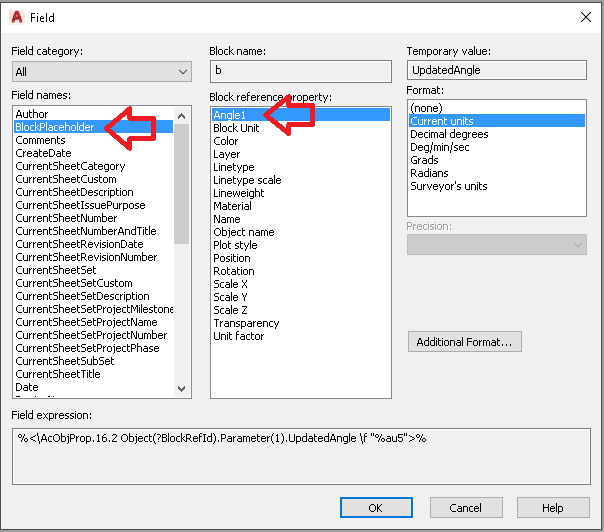Click the Temporary value field
The height and width of the screenshot is (532, 604).
[497, 70]
